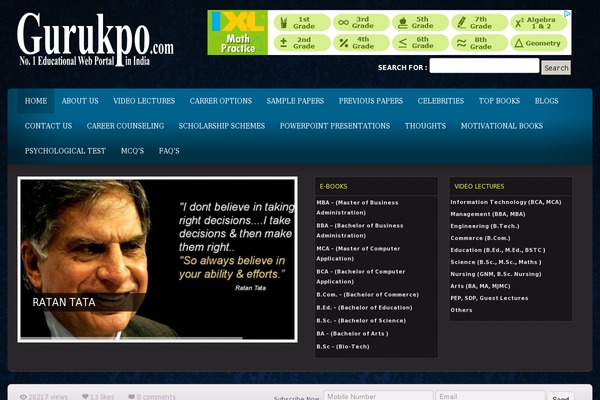Viewport: 600px width, 400px height.
Task: Open Psychological Test menu item
Action: click(x=65, y=151)
